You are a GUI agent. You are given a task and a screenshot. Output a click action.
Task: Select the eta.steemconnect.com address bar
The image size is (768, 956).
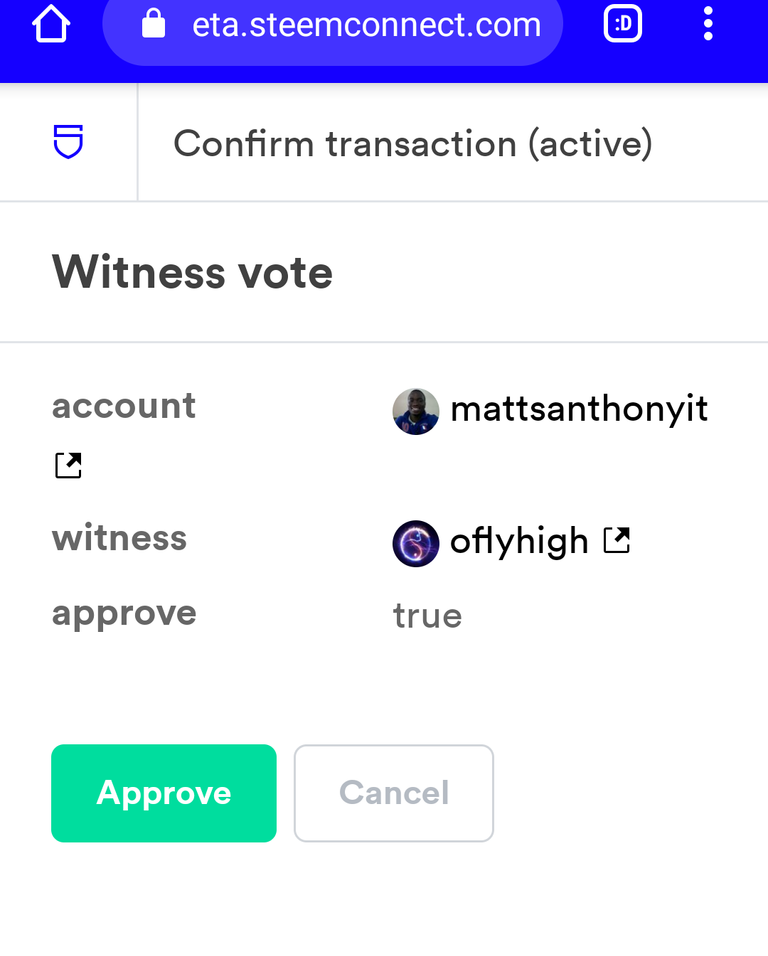point(366,25)
